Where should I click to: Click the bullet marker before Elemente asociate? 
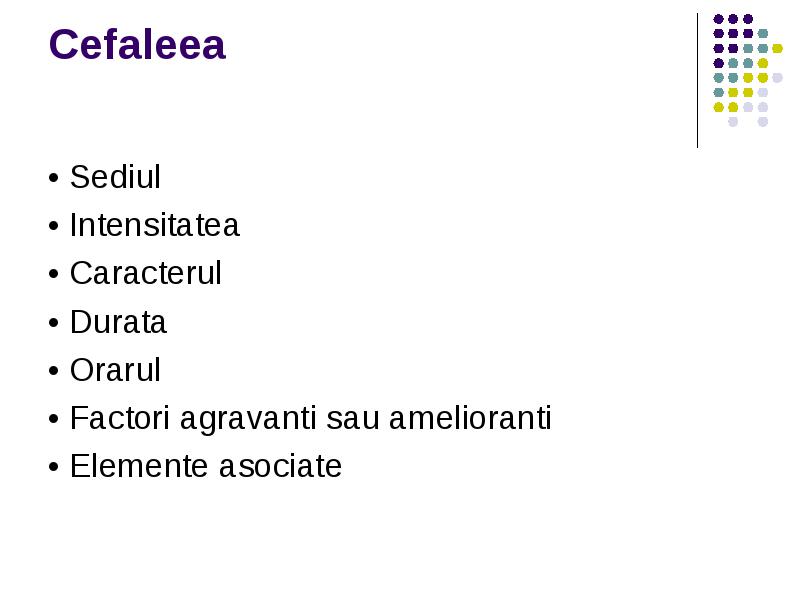(54, 467)
